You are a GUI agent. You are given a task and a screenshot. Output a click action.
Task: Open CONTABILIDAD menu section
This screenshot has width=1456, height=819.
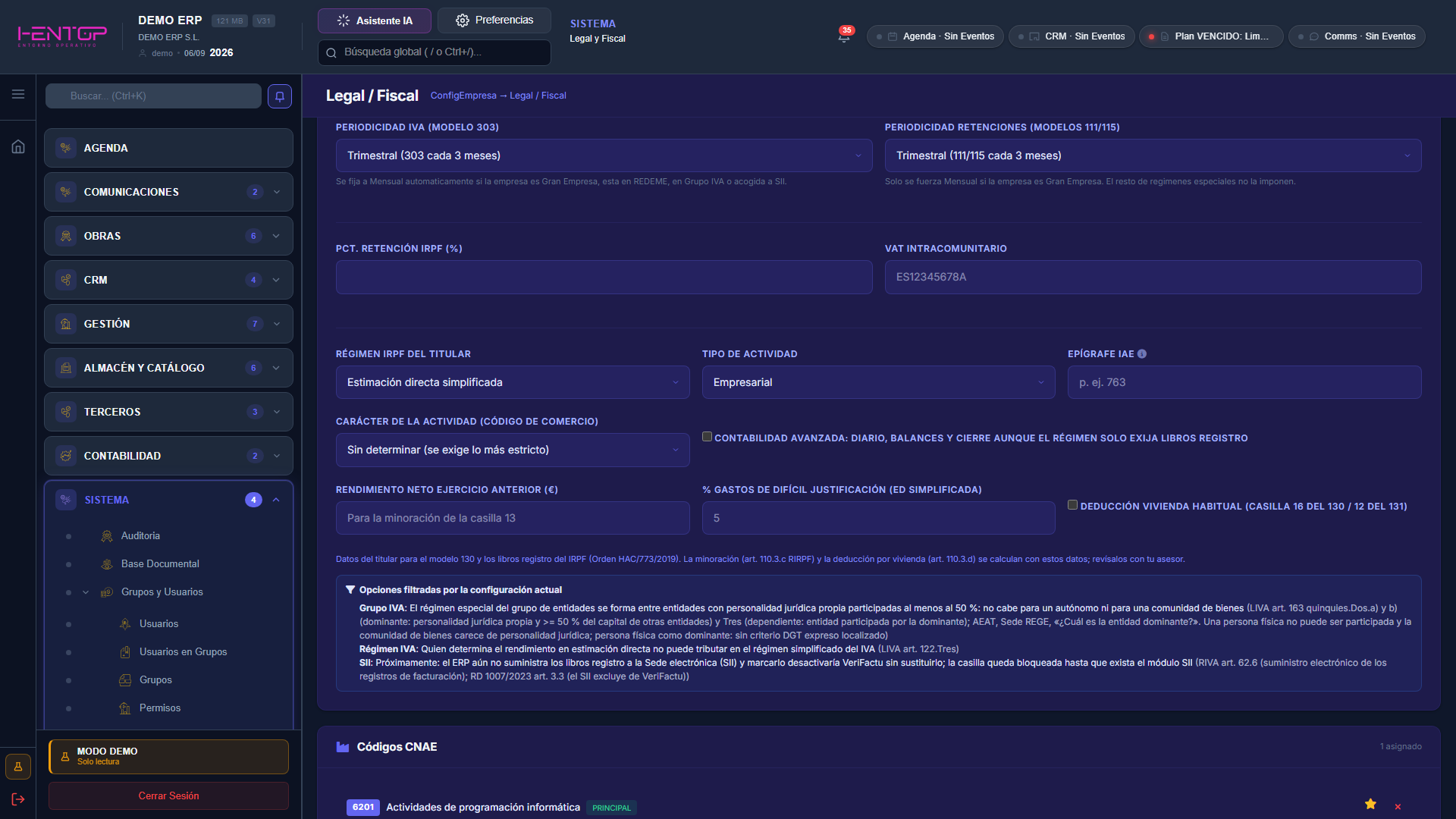pos(168,456)
